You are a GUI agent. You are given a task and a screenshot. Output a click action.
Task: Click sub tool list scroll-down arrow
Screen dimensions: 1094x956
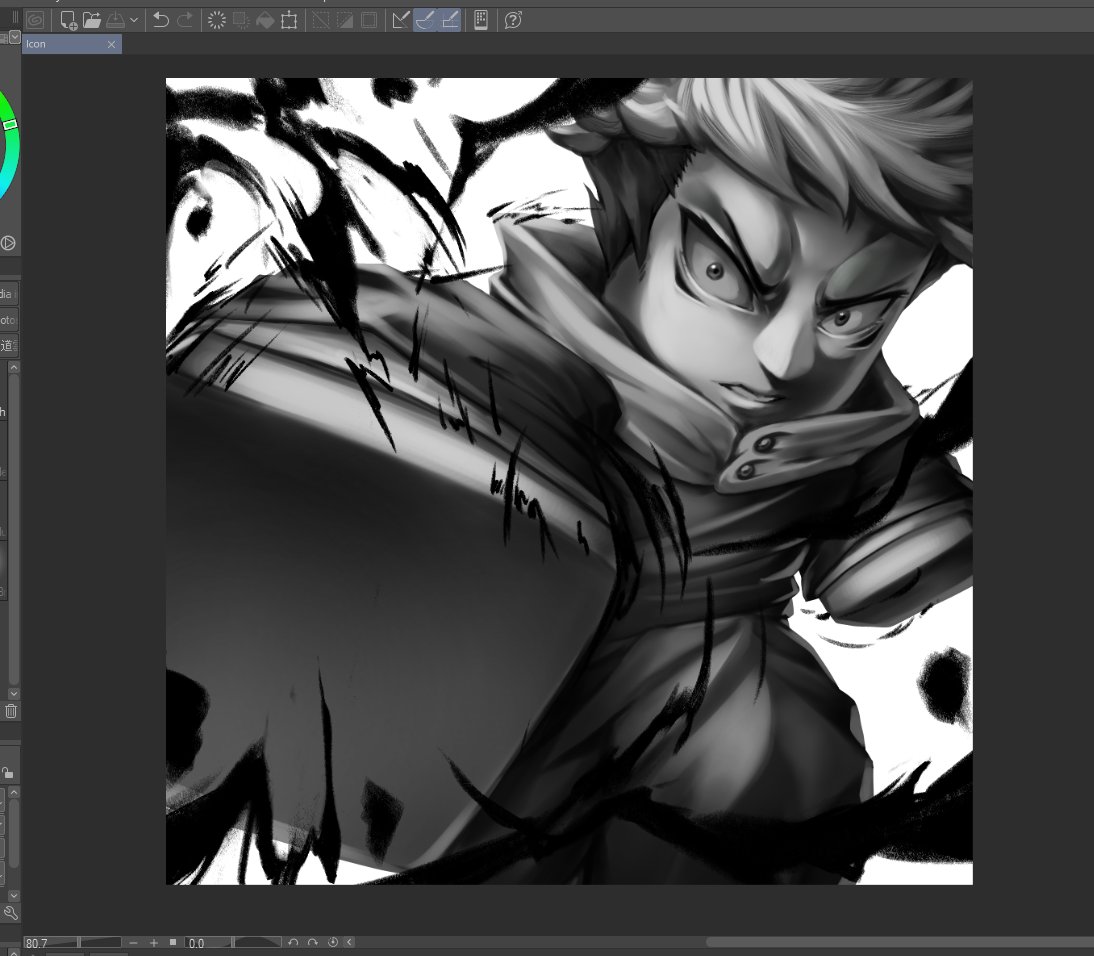point(13,693)
